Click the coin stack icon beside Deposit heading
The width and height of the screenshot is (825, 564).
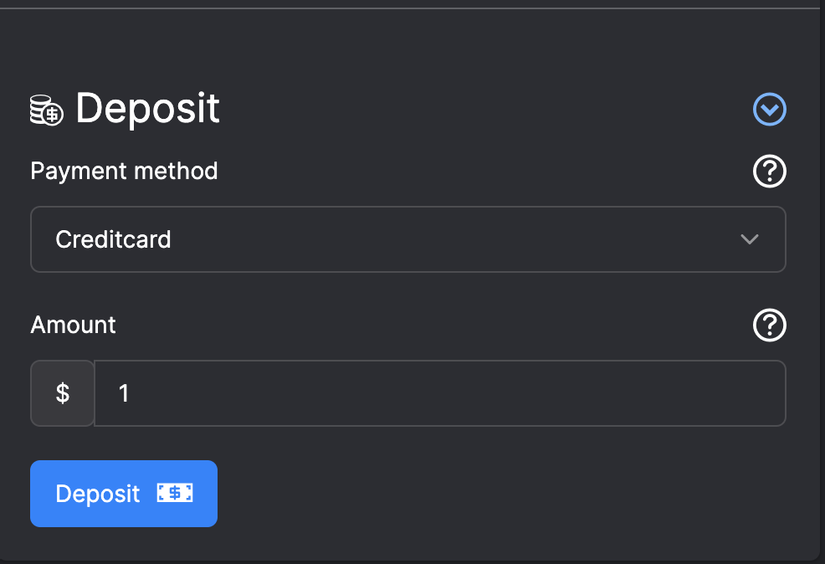click(x=46, y=109)
